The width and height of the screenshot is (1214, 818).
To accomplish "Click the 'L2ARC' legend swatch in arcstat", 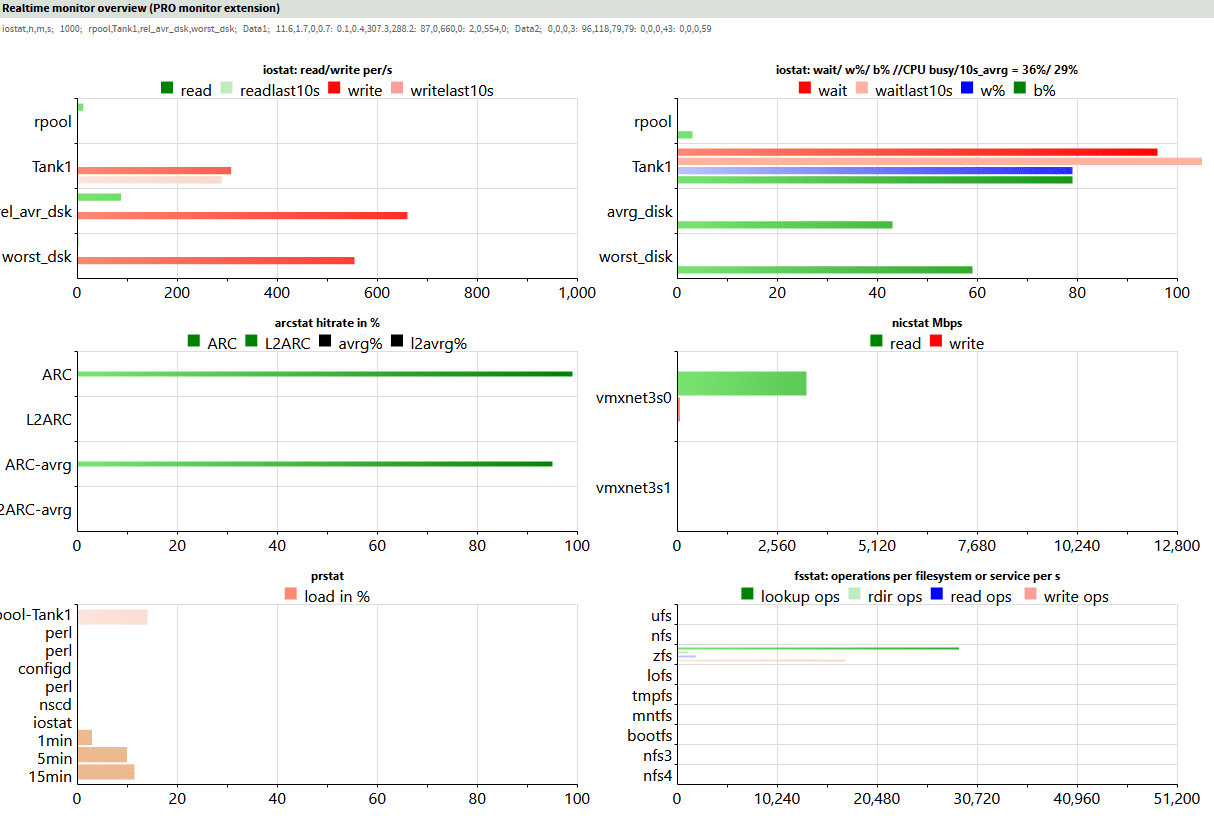I will point(251,342).
